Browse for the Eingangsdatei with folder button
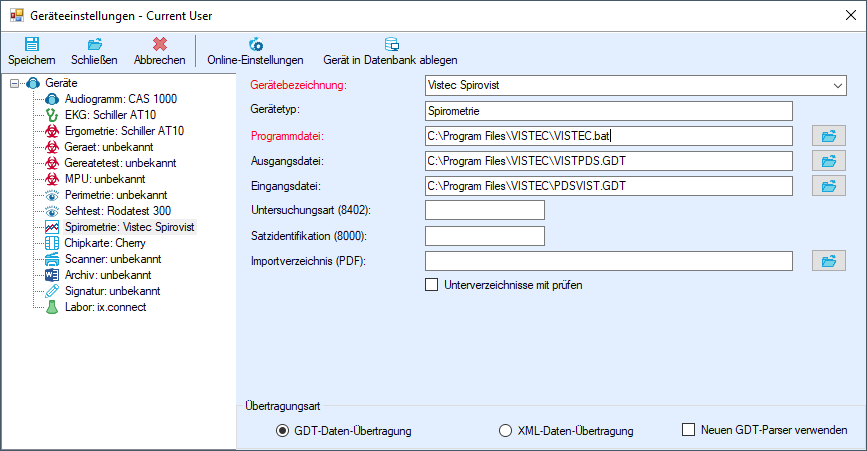Viewport: 867px width, 451px height. coord(828,186)
